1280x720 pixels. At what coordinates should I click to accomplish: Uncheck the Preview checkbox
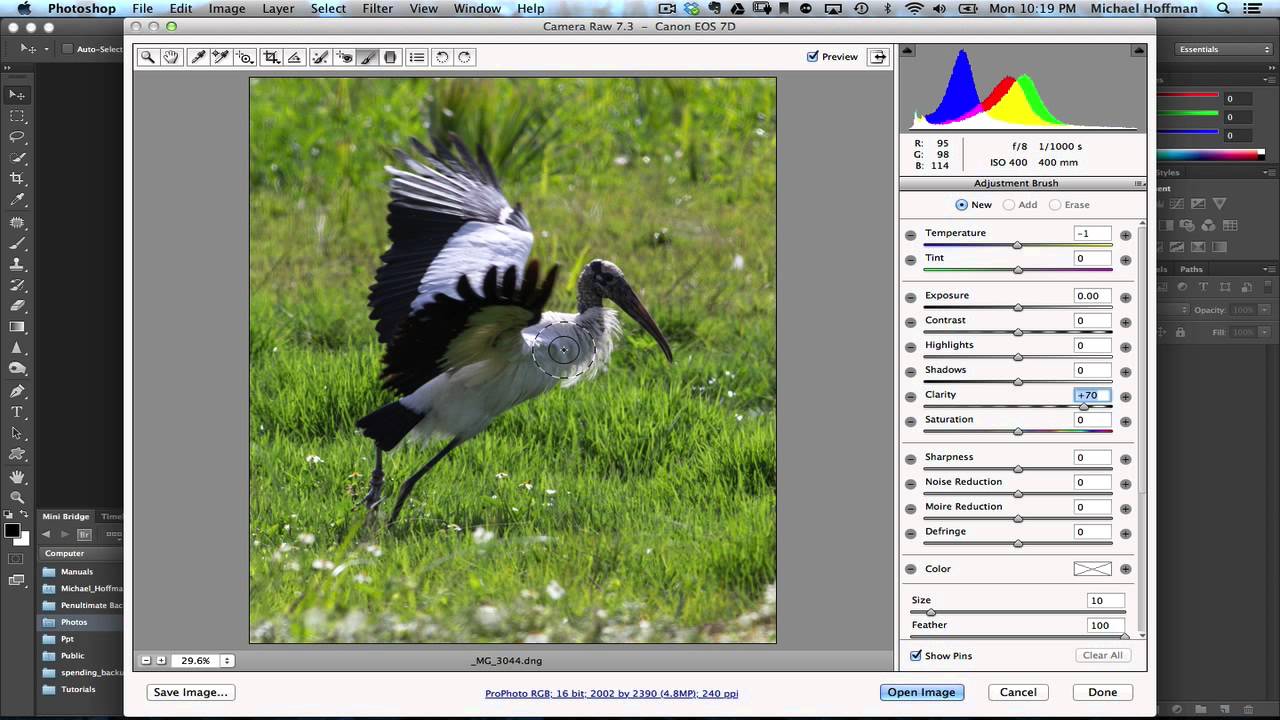pos(813,57)
